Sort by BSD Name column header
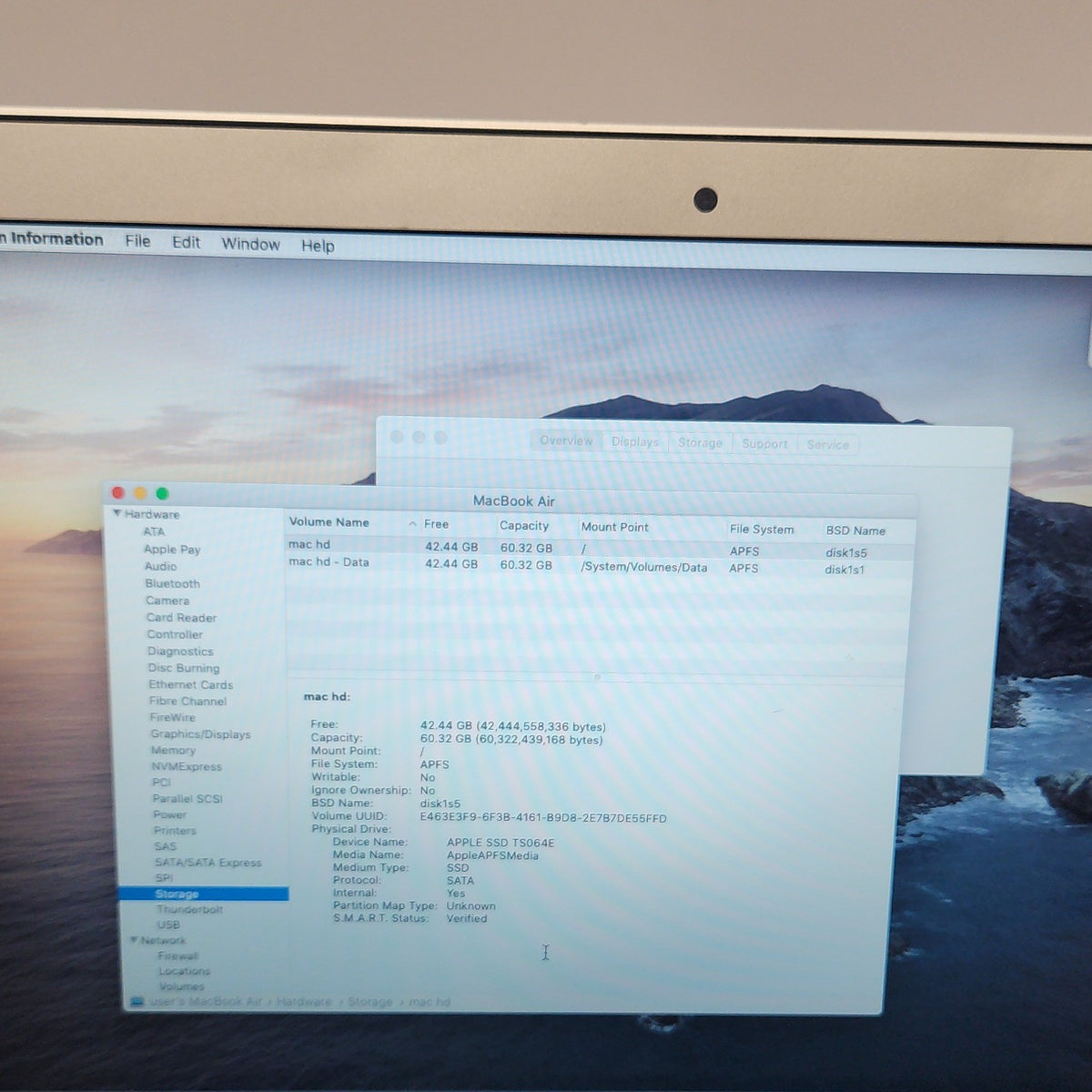 click(x=855, y=531)
